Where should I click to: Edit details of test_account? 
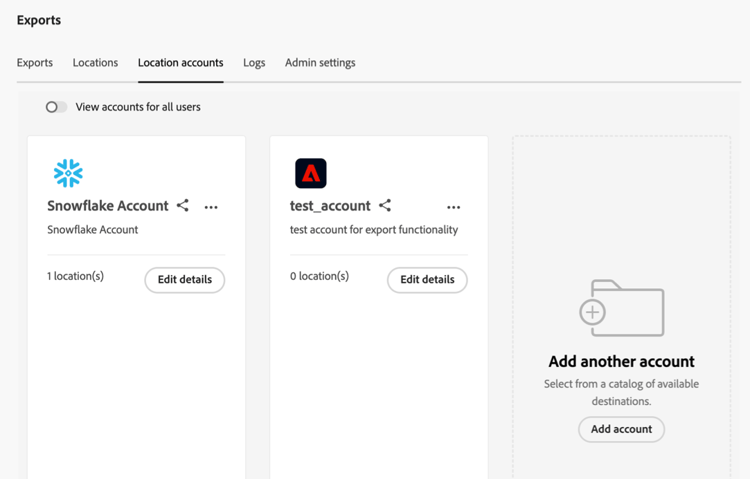tap(427, 280)
